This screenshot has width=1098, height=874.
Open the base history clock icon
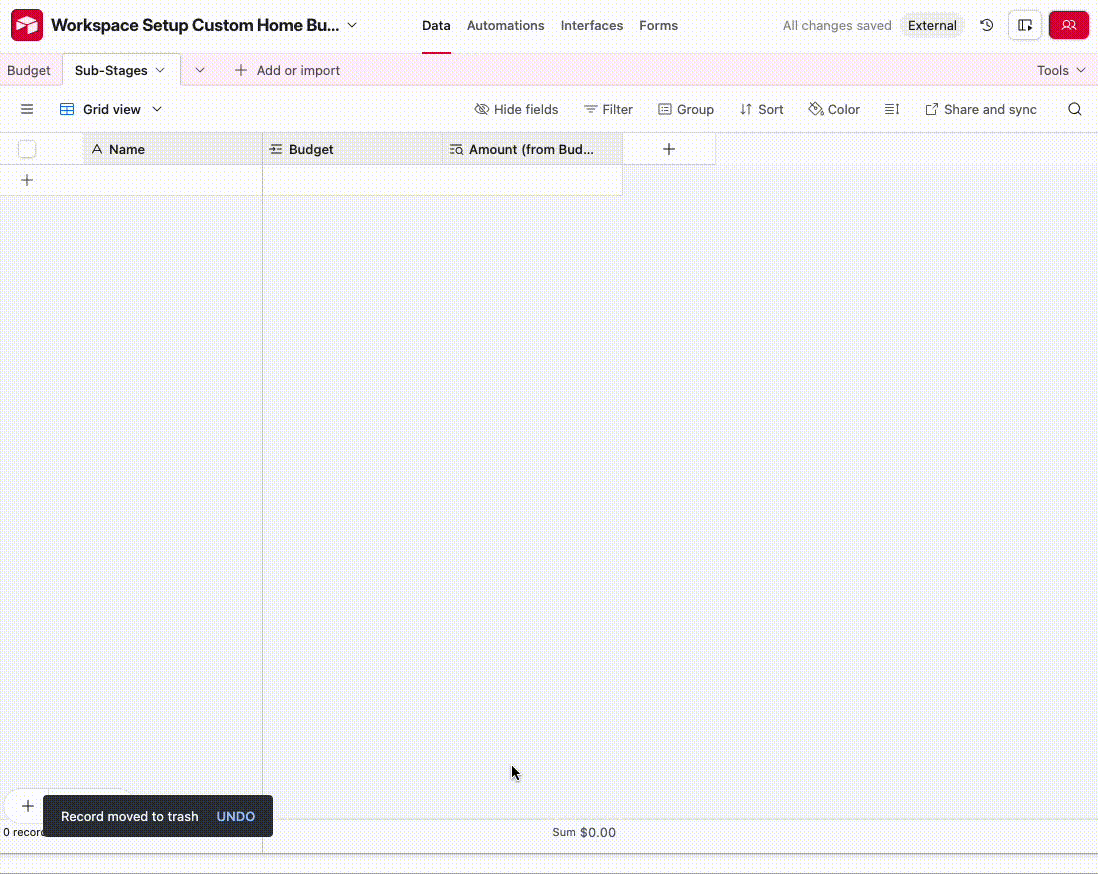point(987,25)
